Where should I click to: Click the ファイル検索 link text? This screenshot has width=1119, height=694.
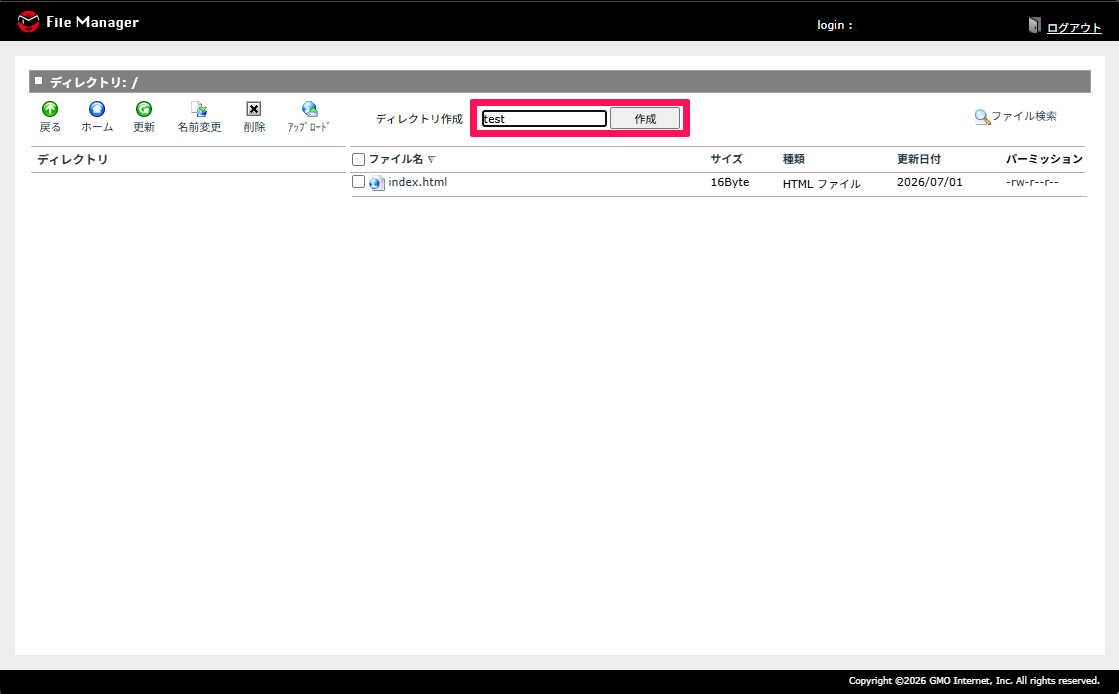(1023, 116)
